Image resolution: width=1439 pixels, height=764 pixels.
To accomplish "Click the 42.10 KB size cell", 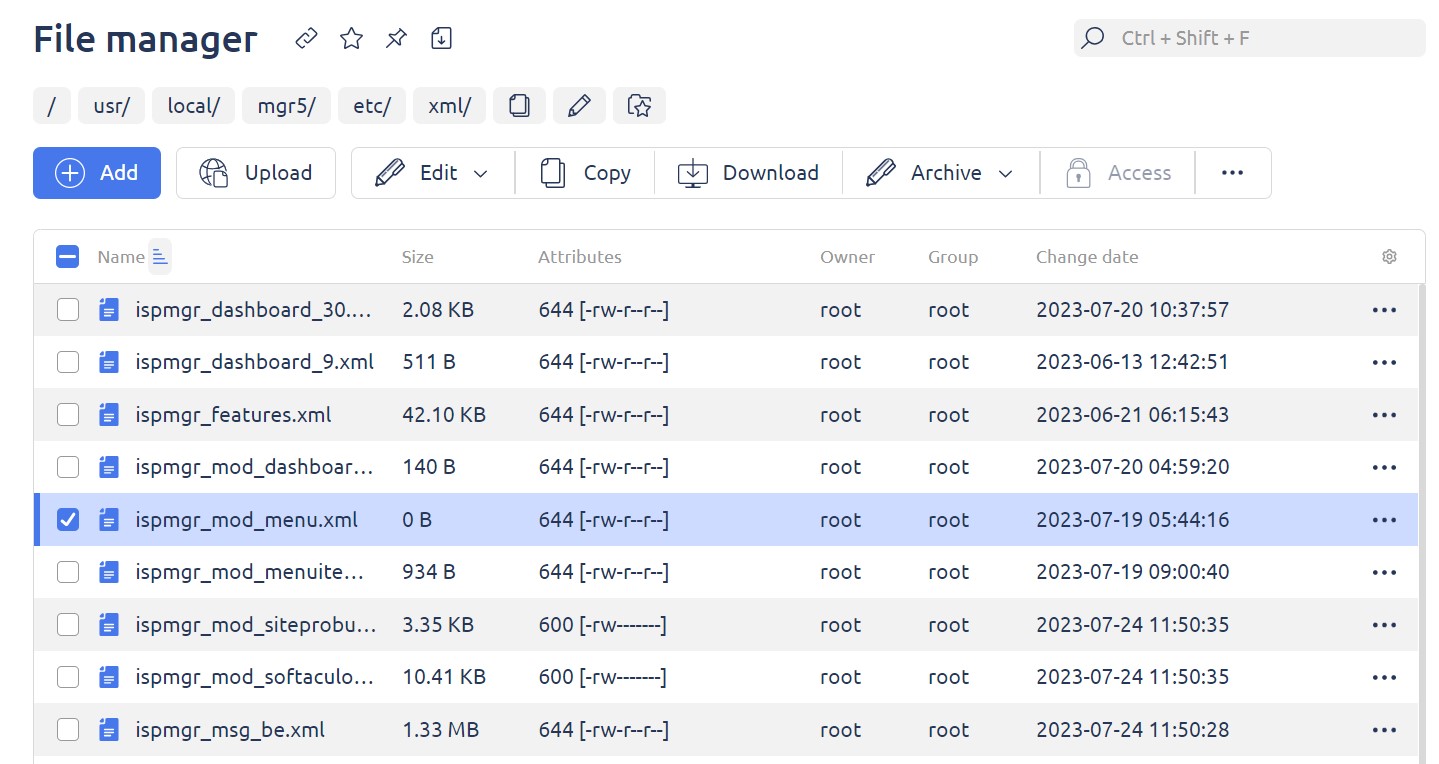I will coord(444,415).
